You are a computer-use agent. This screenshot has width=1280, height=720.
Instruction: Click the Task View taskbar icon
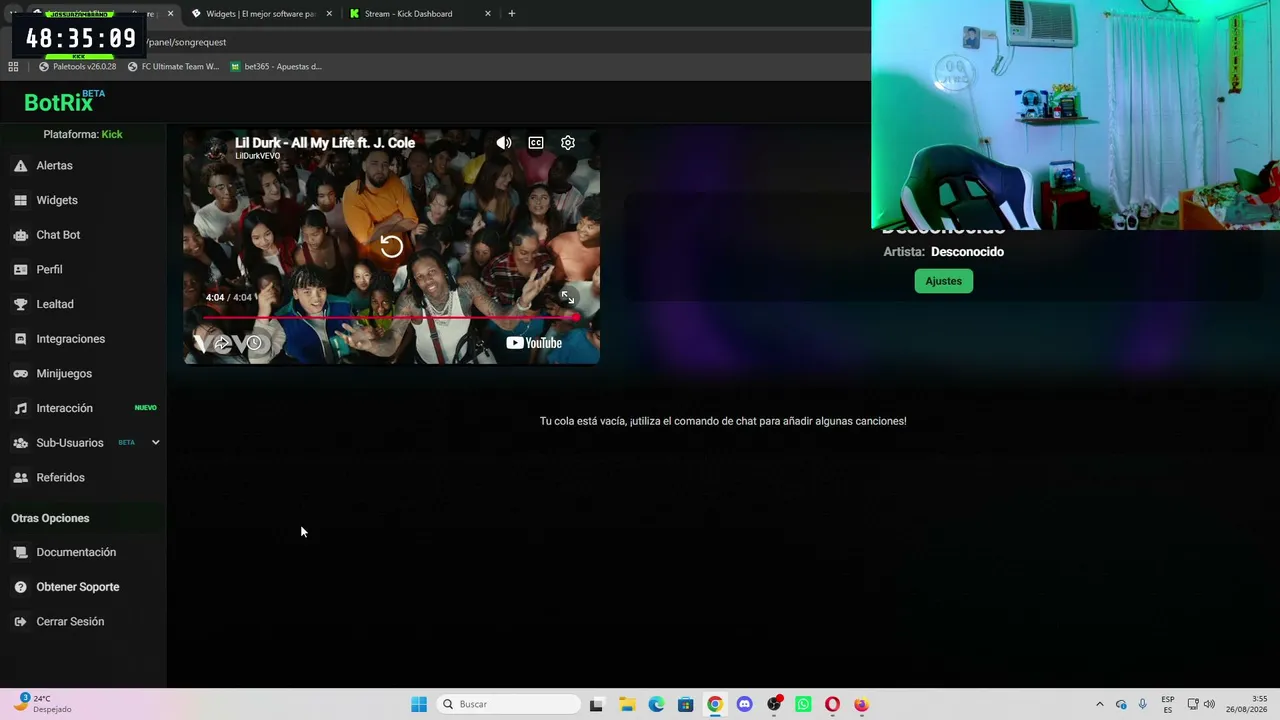point(596,704)
